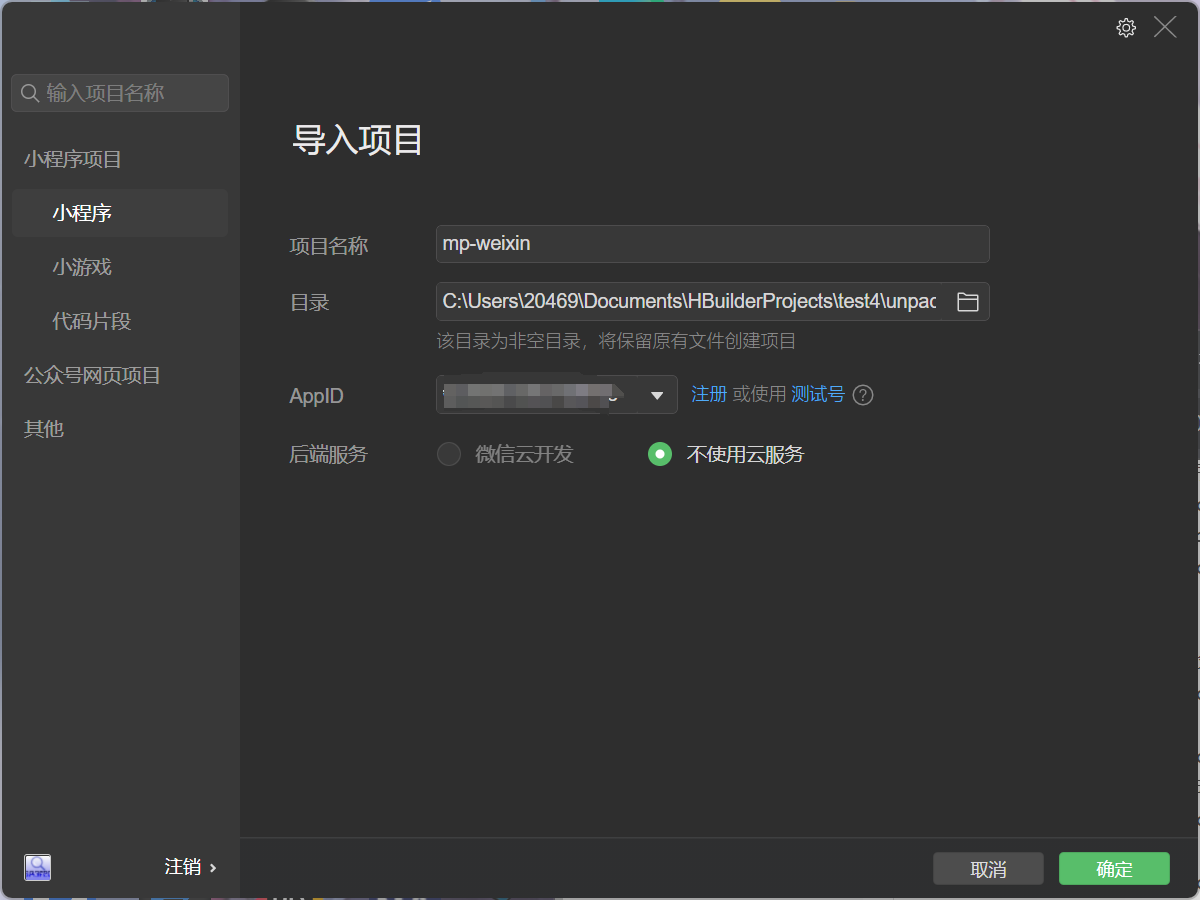Screen dimensions: 1200x900
Task: Open the 注销 logout chevron
Action: [x=213, y=867]
